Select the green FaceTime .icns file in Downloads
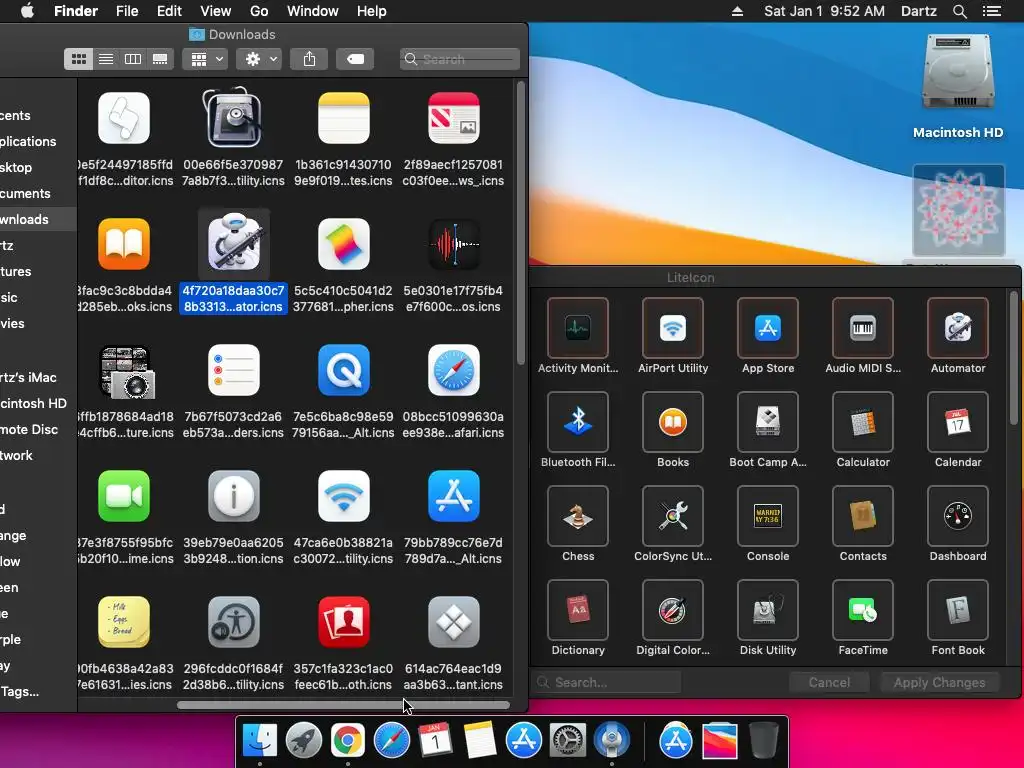This screenshot has width=1024, height=768. click(124, 496)
